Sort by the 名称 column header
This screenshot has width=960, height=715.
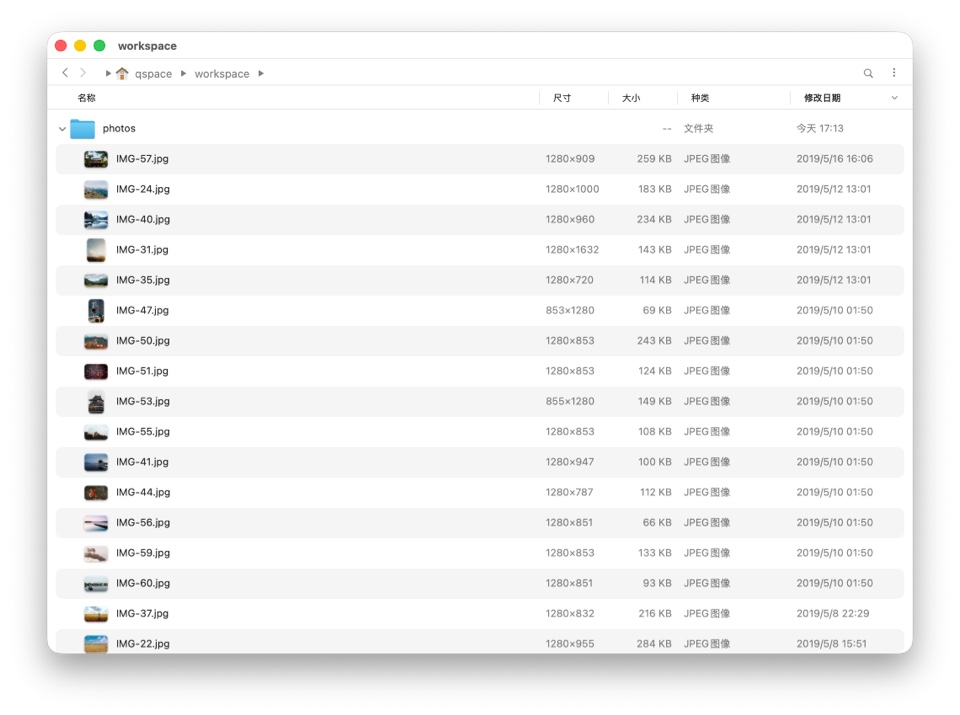87,98
